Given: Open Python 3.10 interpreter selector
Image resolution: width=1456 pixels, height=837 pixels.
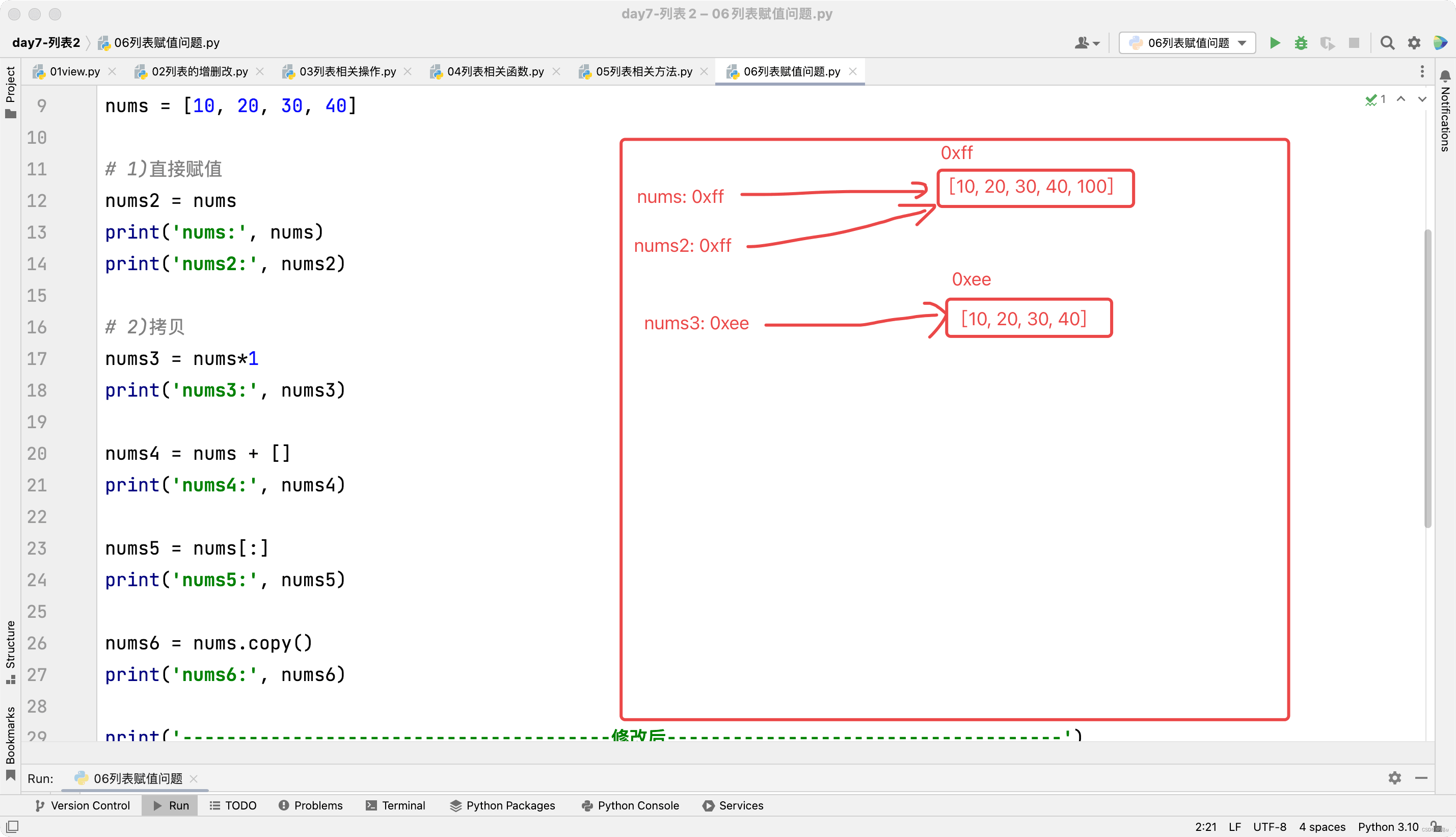Looking at the screenshot, I should (x=1388, y=827).
